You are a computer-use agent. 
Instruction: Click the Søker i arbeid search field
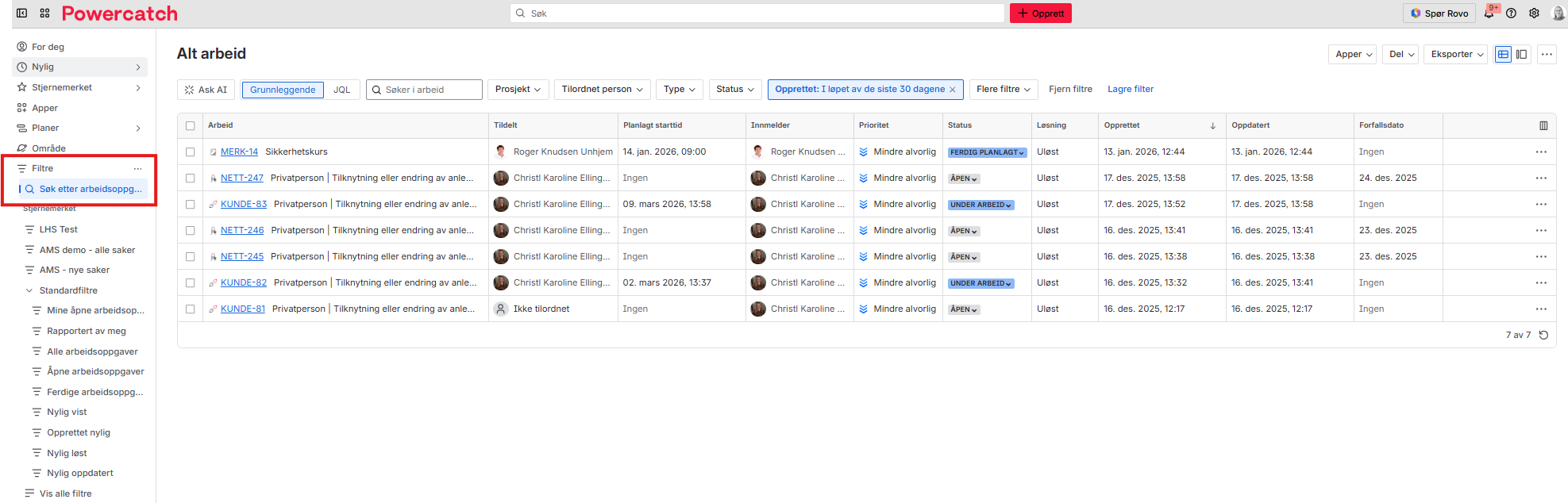click(x=429, y=90)
